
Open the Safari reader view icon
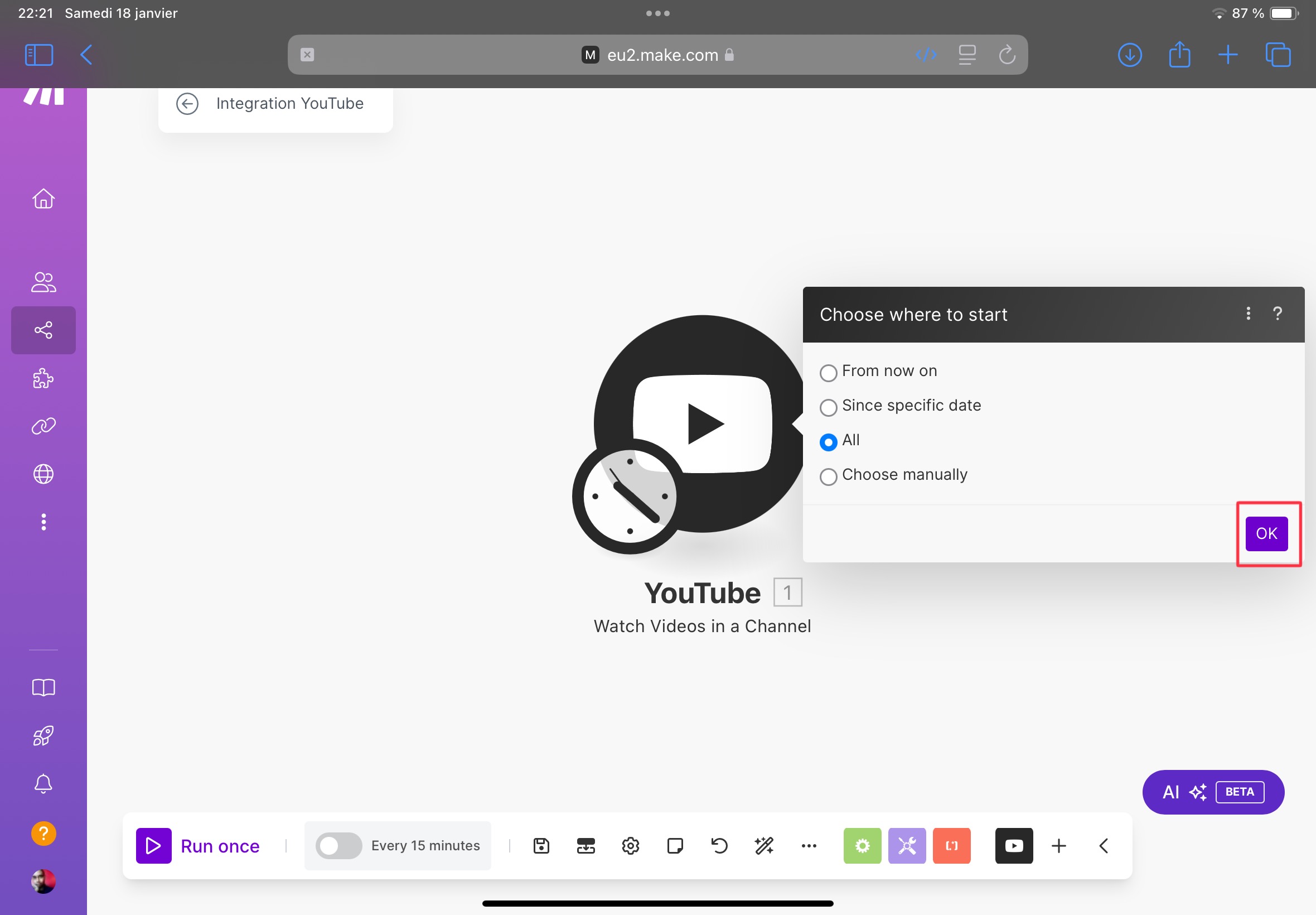click(967, 55)
